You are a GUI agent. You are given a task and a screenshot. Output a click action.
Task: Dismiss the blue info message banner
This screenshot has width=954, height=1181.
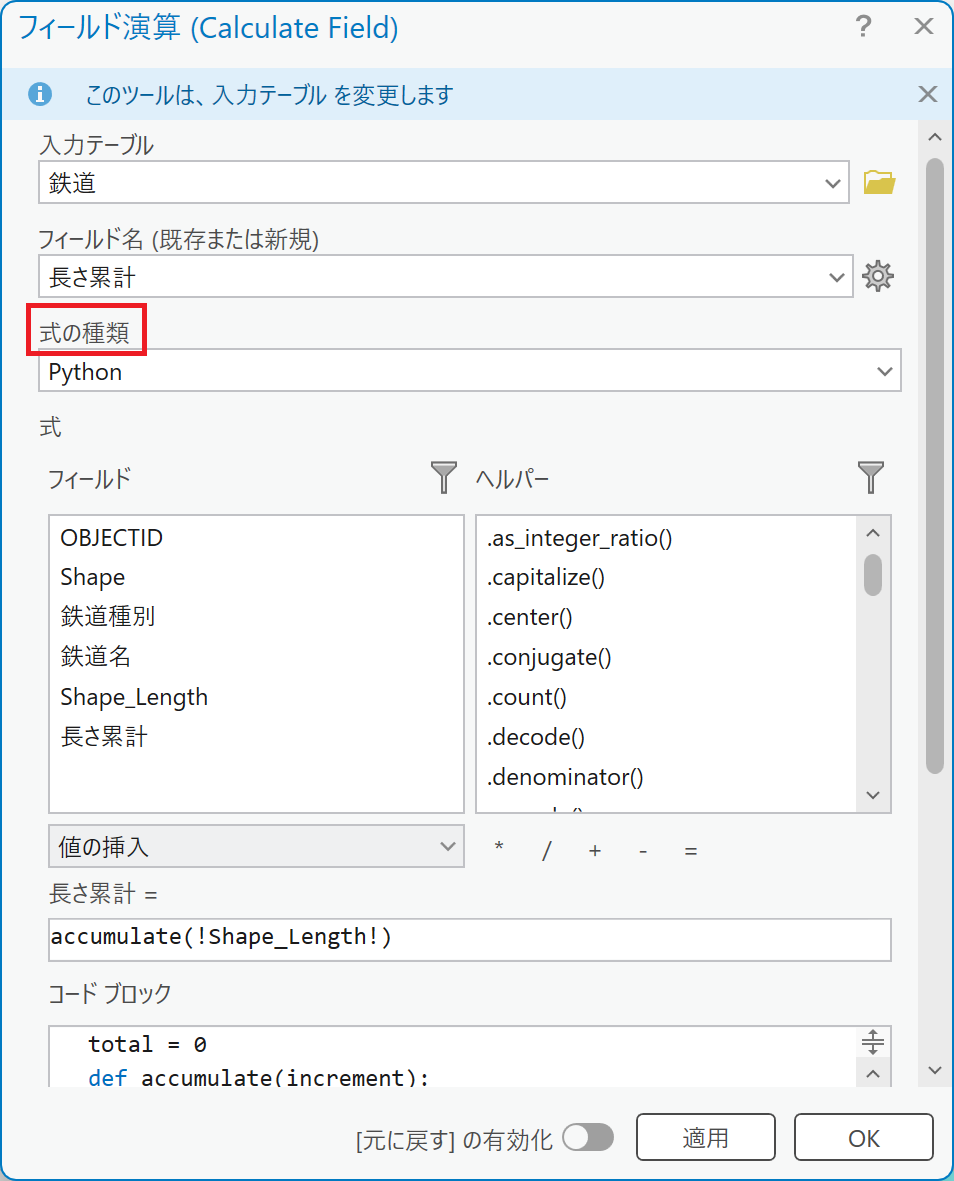click(927, 95)
